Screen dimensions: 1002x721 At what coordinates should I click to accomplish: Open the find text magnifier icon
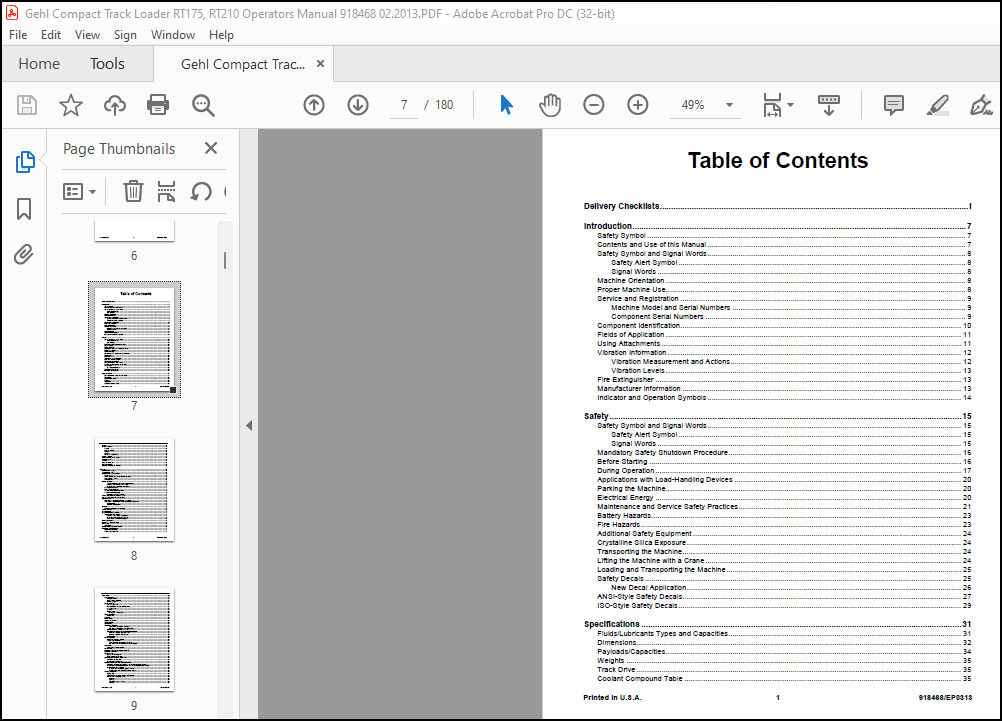(203, 105)
